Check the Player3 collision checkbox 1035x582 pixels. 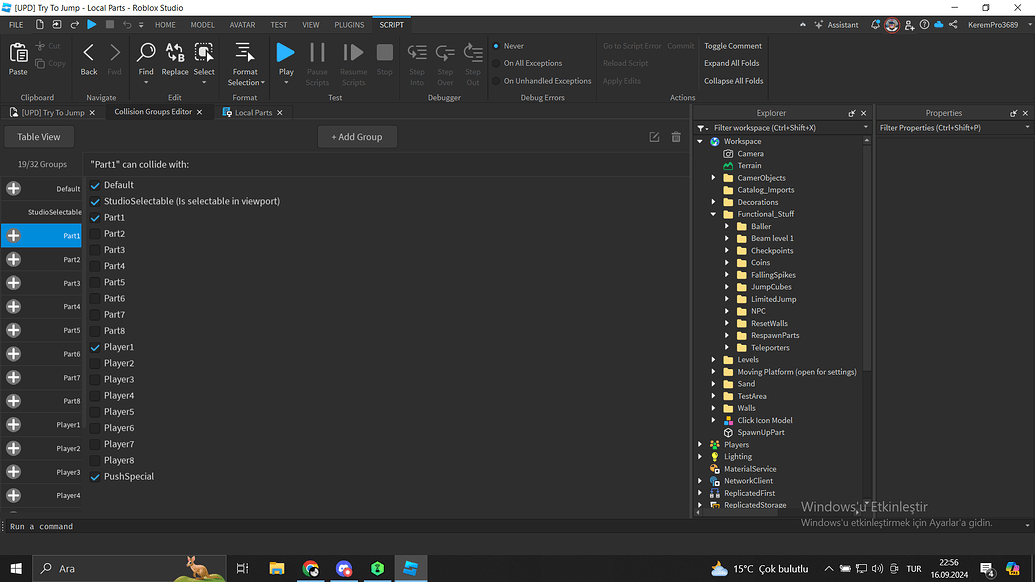click(x=95, y=379)
